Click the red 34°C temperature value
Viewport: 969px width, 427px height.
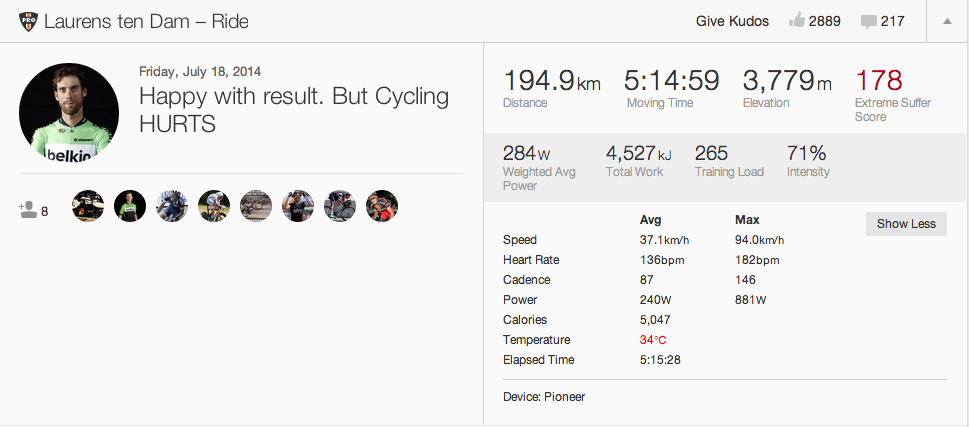(x=653, y=340)
